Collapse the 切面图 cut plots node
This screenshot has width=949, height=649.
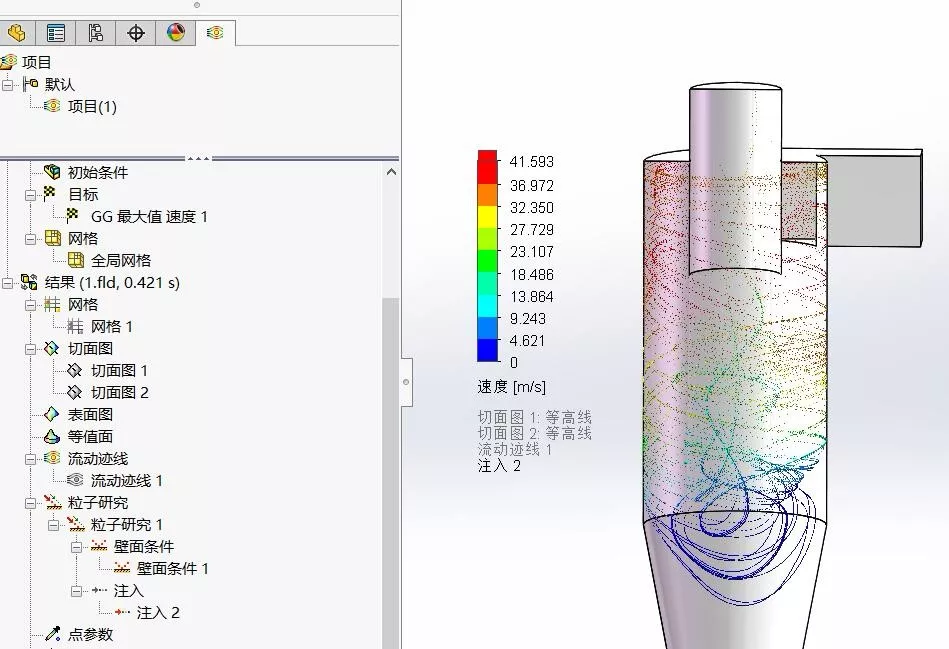(x=31, y=348)
